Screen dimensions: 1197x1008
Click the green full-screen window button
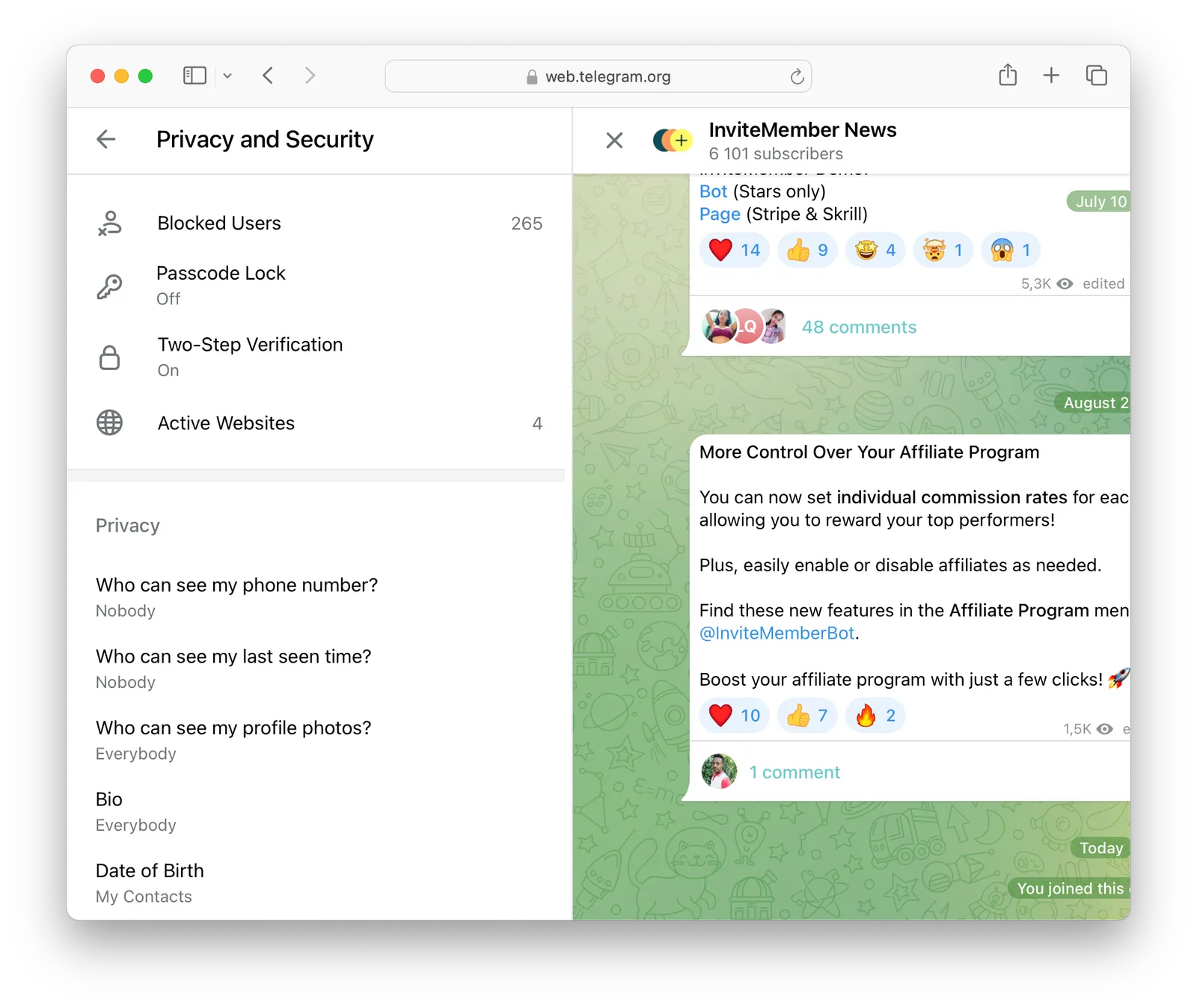(x=145, y=76)
